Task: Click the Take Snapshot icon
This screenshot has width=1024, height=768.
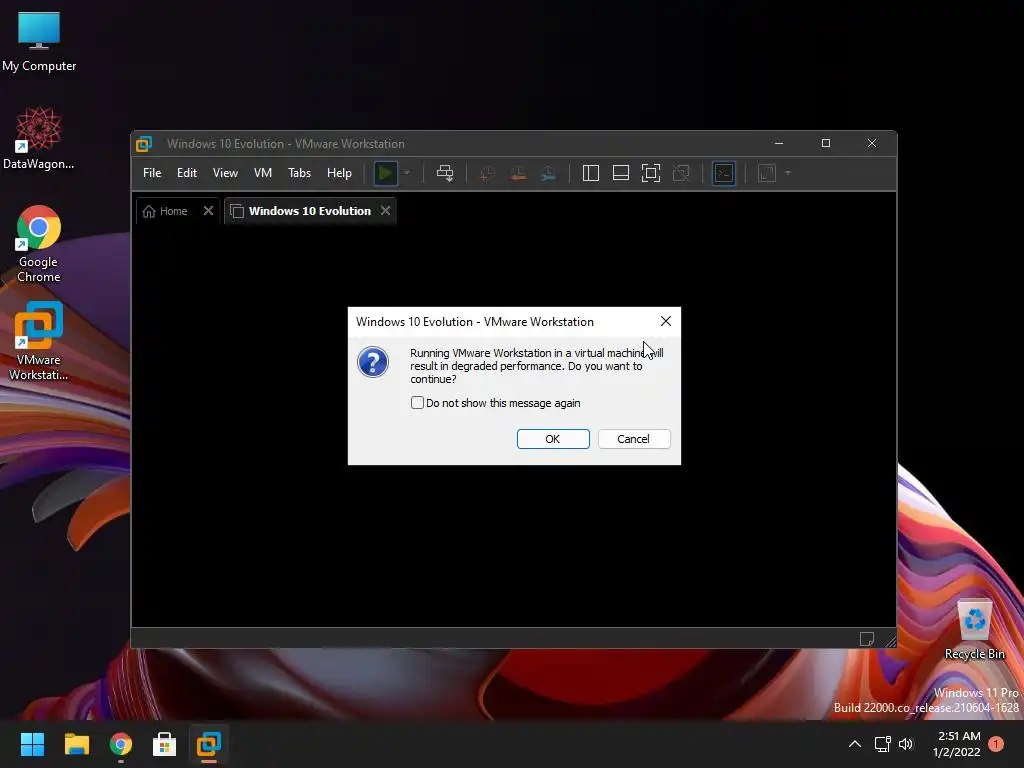Action: pos(487,173)
